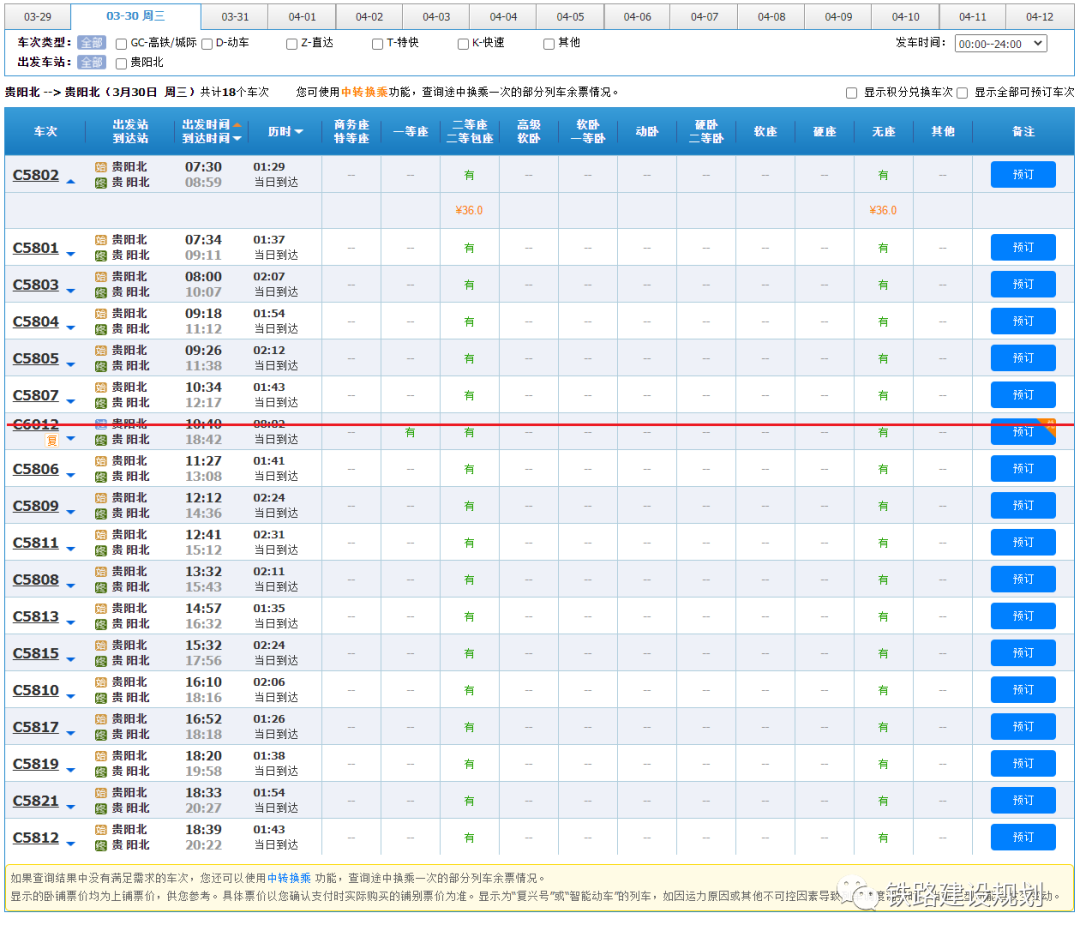Switch to the 04-05 date tab
This screenshot has height=943, width=1080.
pos(570,17)
